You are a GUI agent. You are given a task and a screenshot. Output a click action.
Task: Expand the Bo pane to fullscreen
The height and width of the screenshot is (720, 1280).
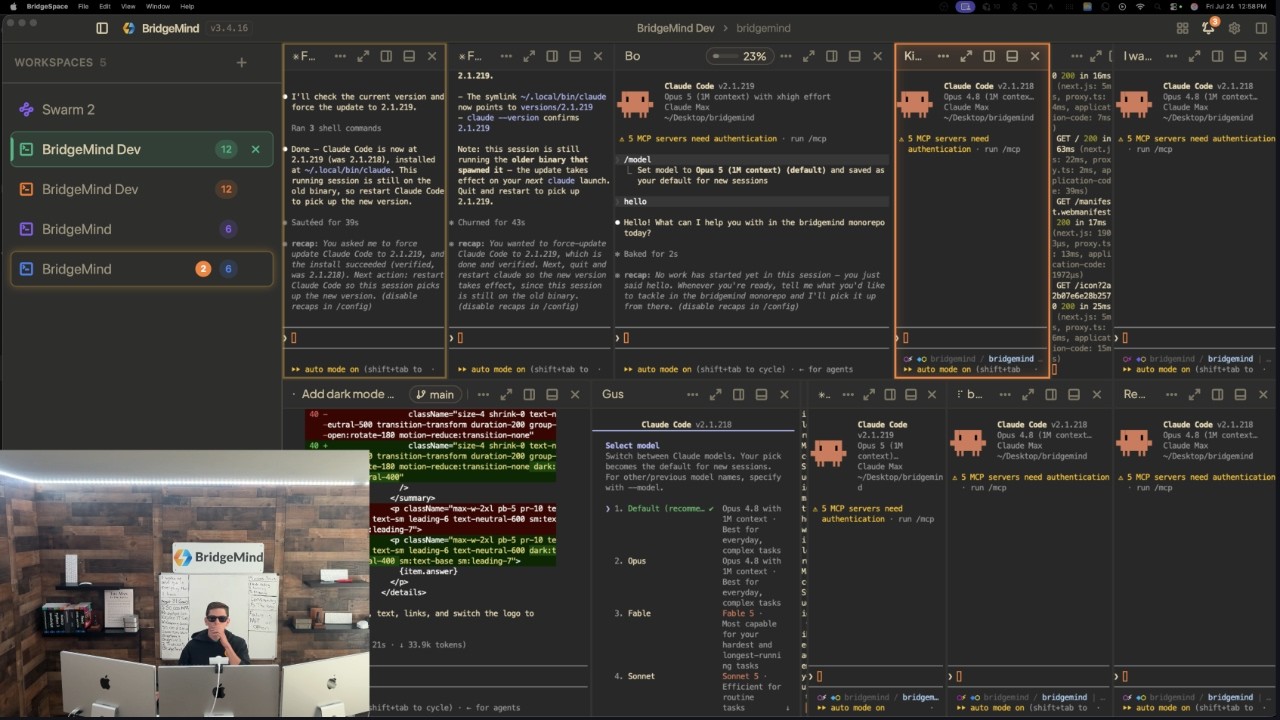pyautogui.click(x=808, y=56)
